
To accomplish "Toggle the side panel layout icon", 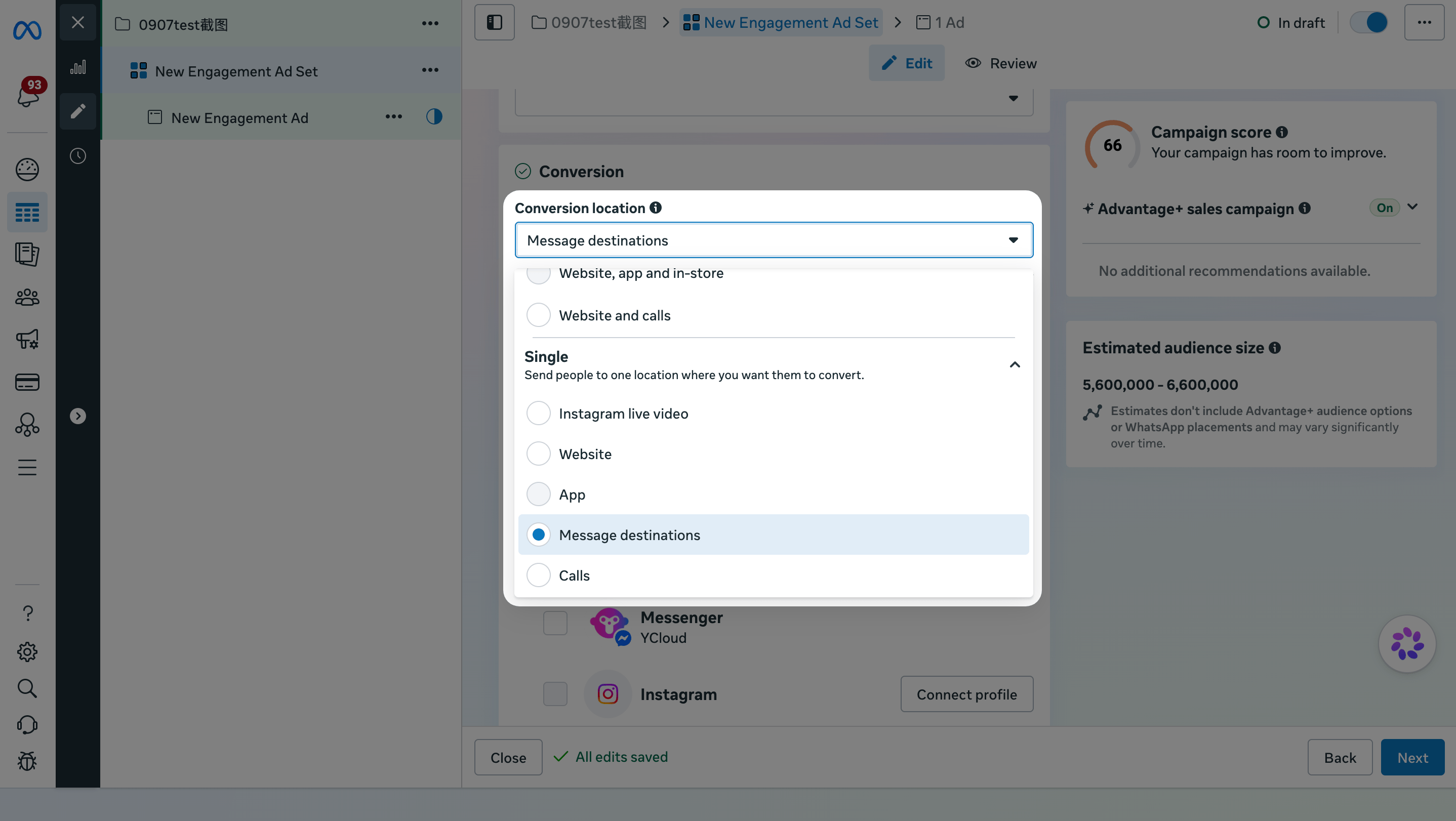I will [x=495, y=23].
